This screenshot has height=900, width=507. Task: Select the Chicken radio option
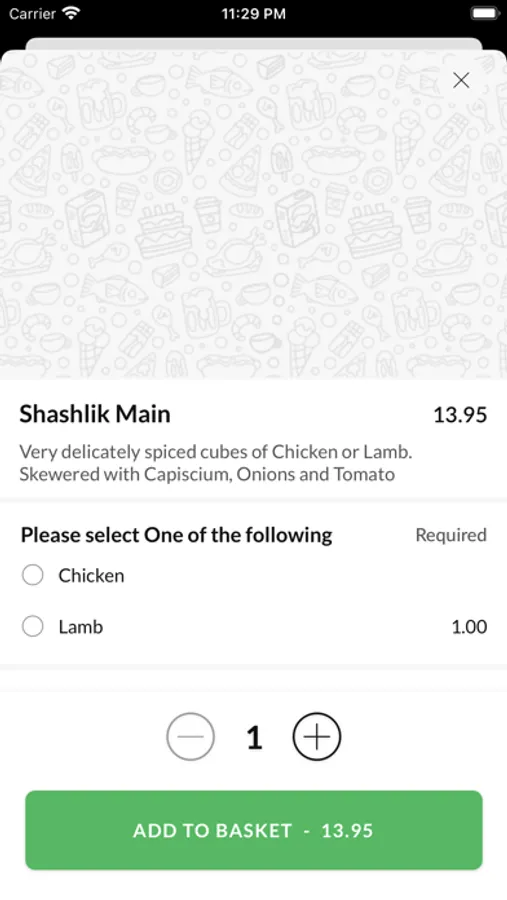pos(33,575)
